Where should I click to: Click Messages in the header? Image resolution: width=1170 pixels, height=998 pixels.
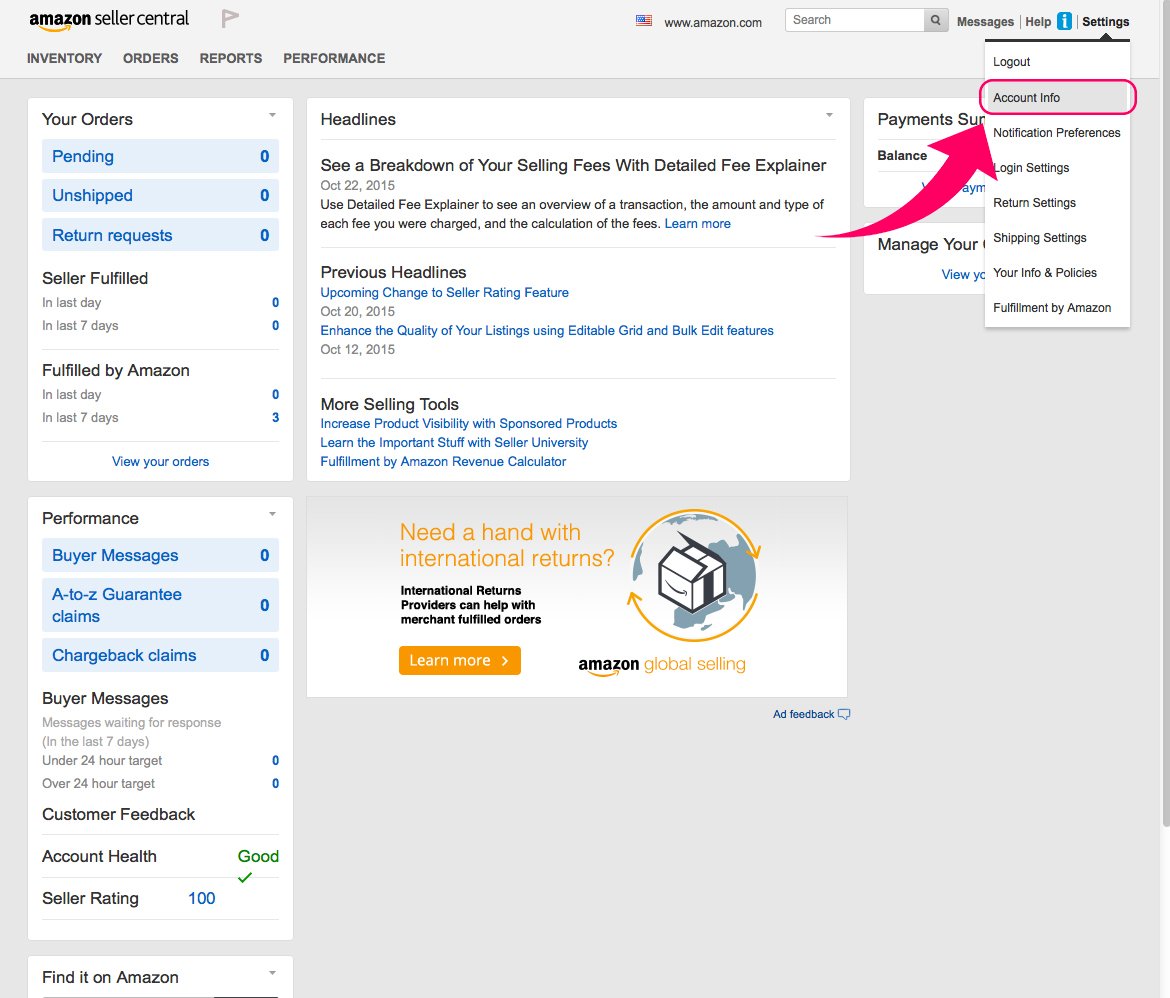click(x=985, y=22)
